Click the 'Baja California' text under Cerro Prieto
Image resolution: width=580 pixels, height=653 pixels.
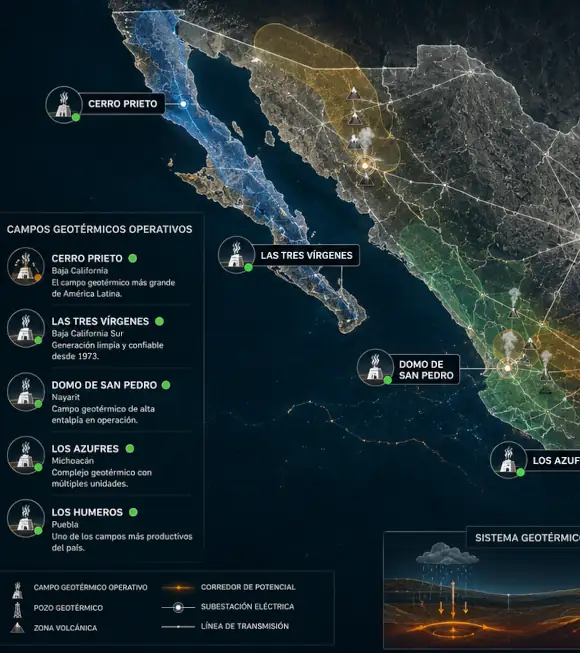(x=80, y=271)
